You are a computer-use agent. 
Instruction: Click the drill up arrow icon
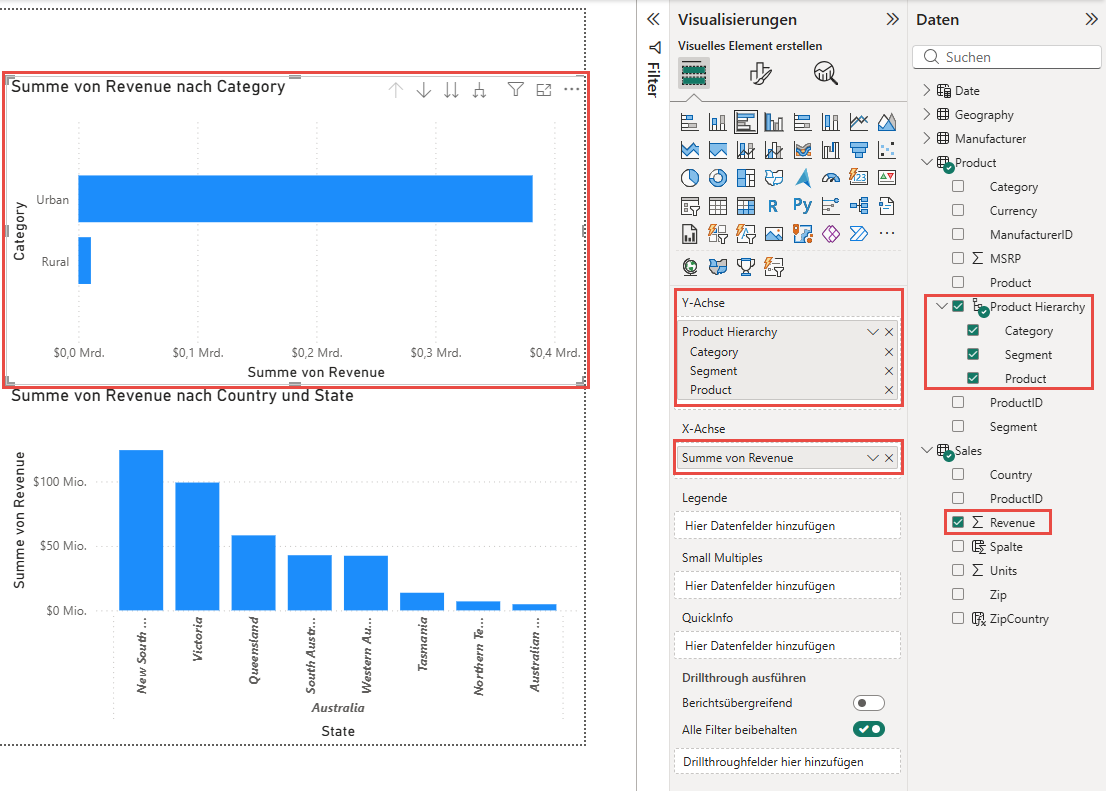(x=396, y=90)
